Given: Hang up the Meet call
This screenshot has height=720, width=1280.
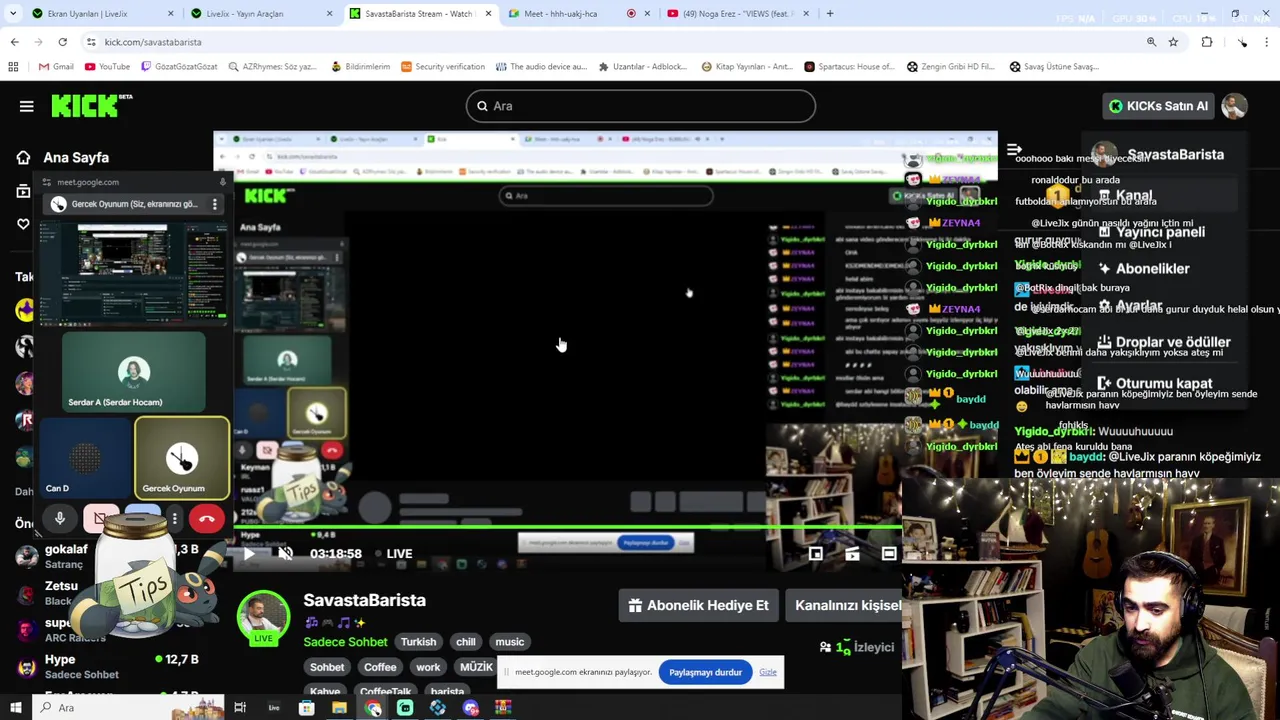Looking at the screenshot, I should 207,518.
